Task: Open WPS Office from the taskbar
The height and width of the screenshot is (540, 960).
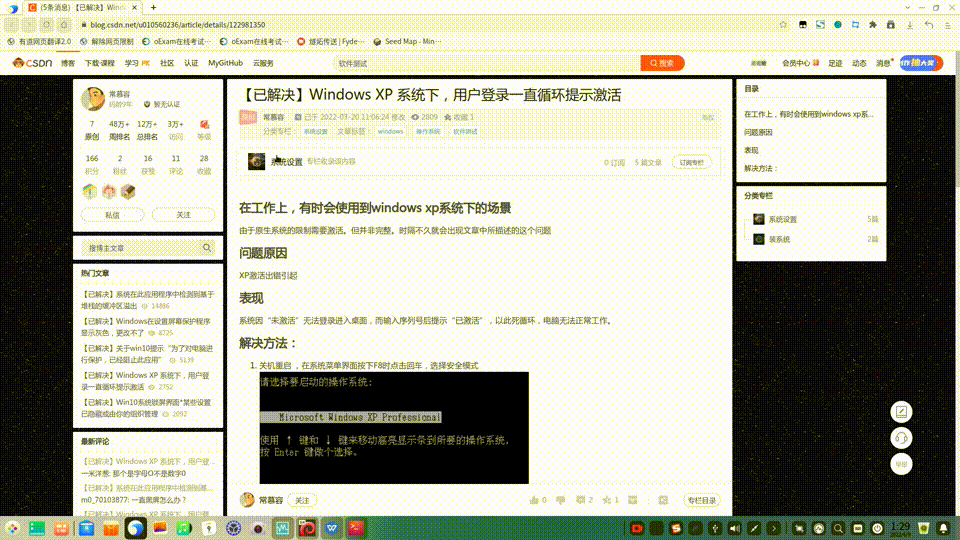Action: pos(332,528)
